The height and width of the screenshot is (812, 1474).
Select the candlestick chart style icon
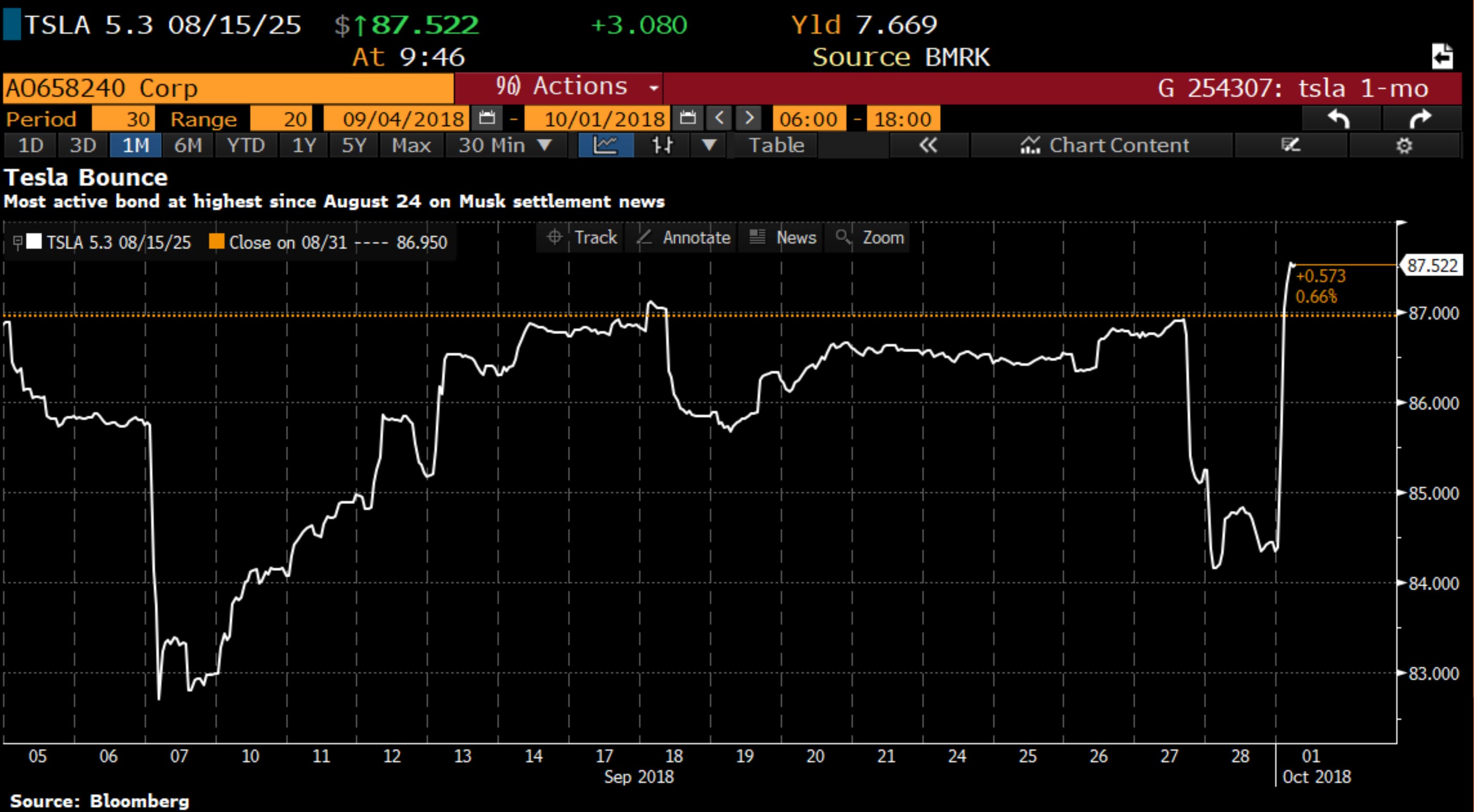point(662,145)
